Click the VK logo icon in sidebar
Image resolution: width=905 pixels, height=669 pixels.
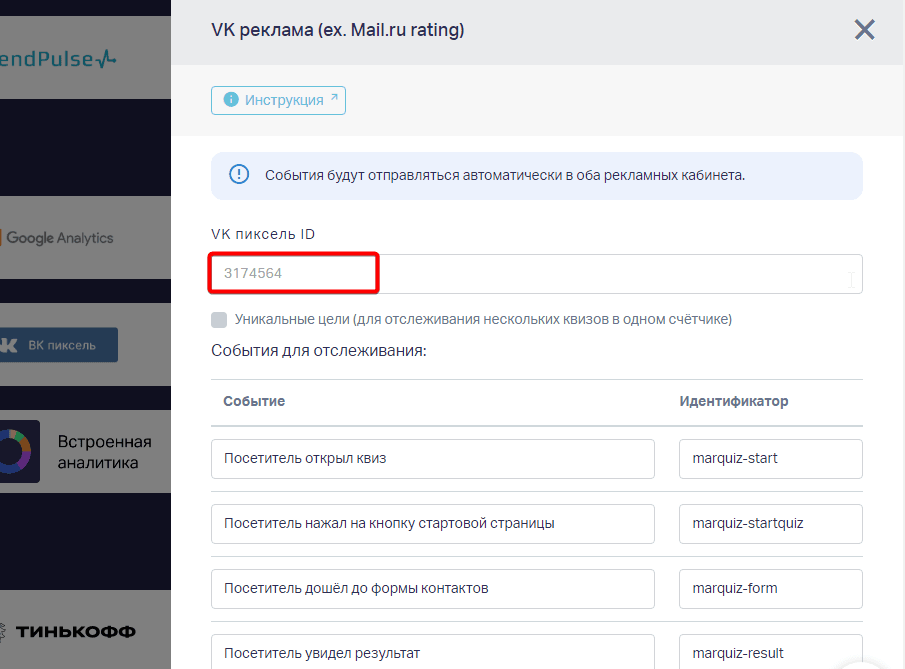coord(9,345)
